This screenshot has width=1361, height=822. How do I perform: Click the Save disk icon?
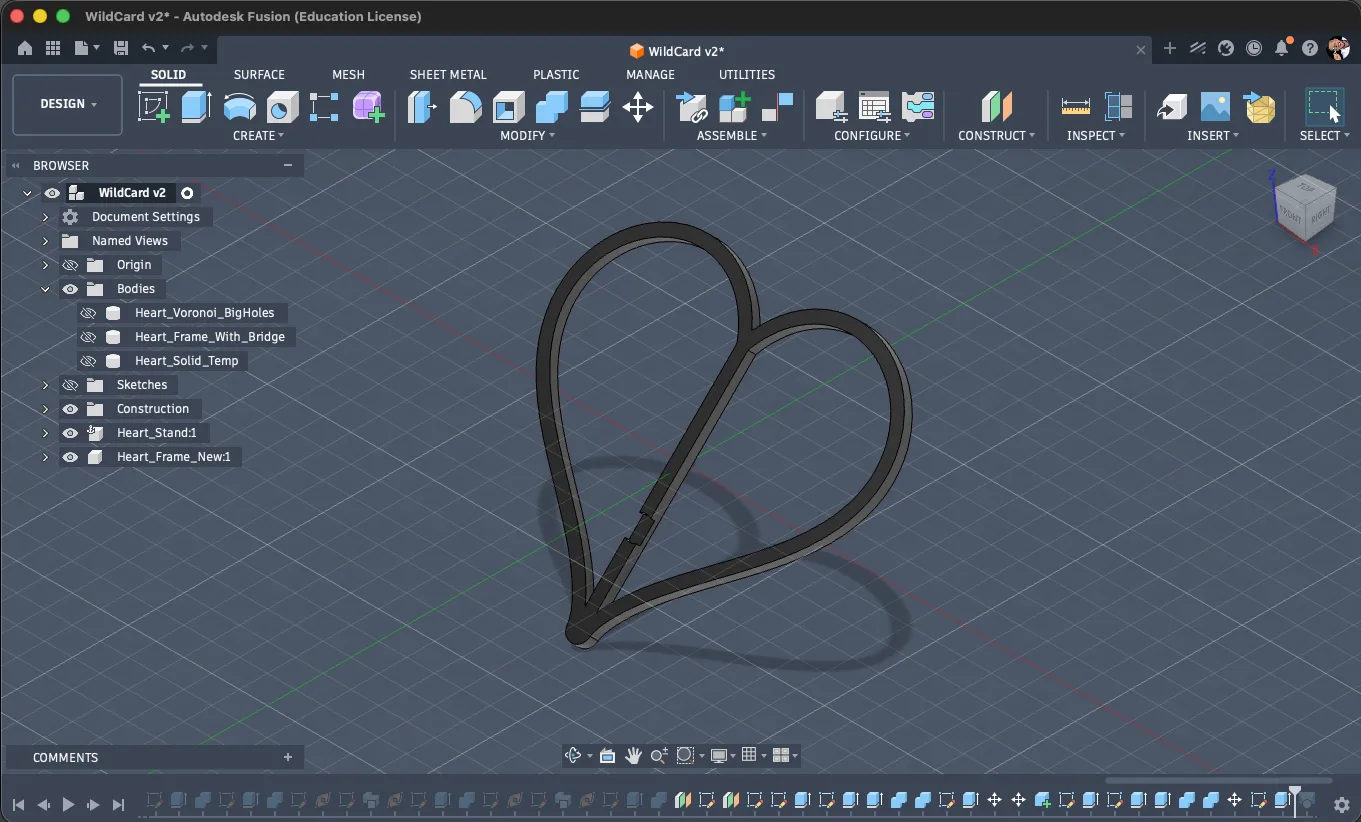[121, 48]
